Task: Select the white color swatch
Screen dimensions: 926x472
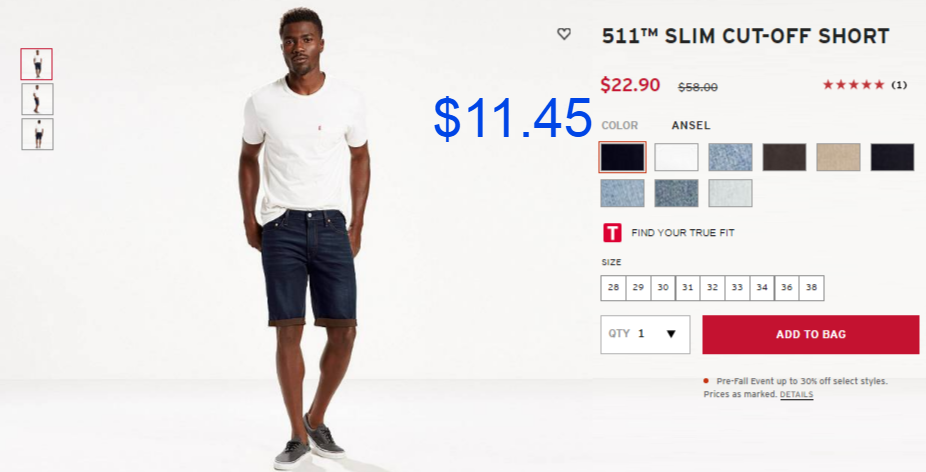Action: point(676,157)
